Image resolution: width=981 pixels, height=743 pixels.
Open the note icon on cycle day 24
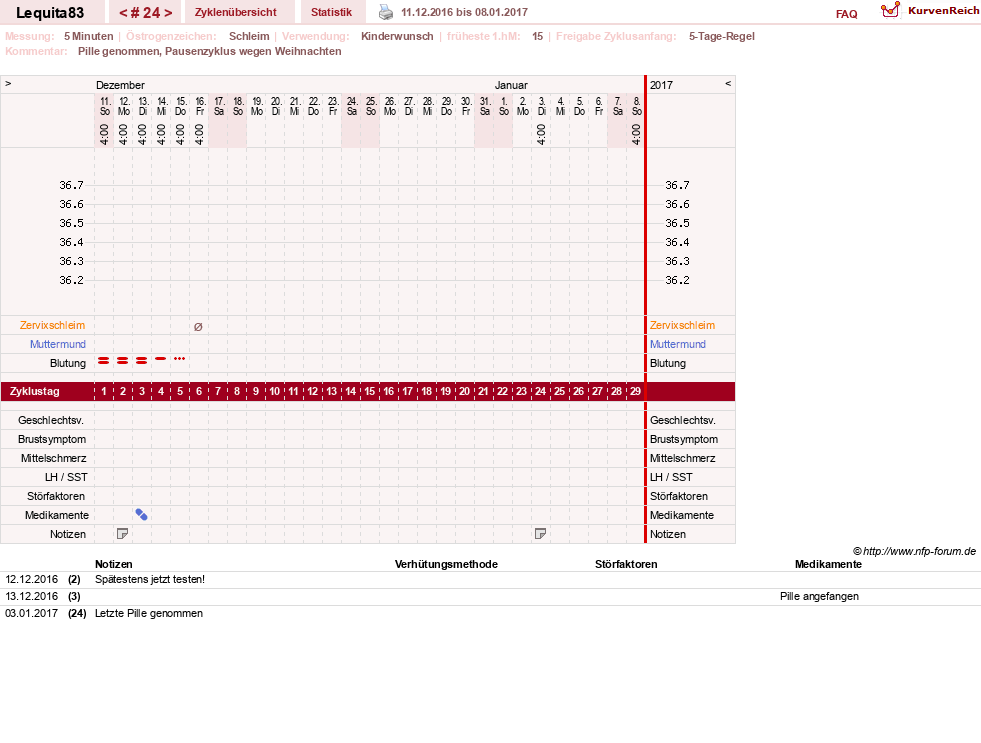(541, 533)
